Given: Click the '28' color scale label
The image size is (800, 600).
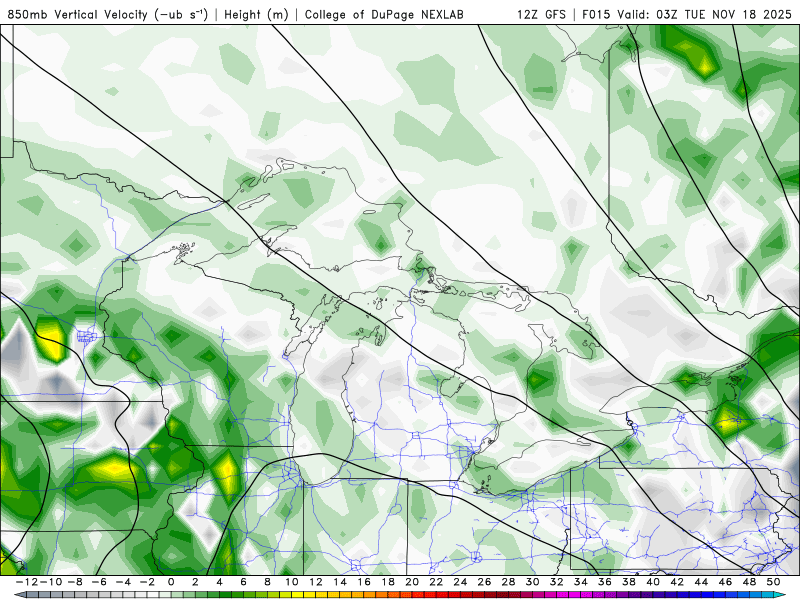Looking at the screenshot, I should (x=509, y=582).
